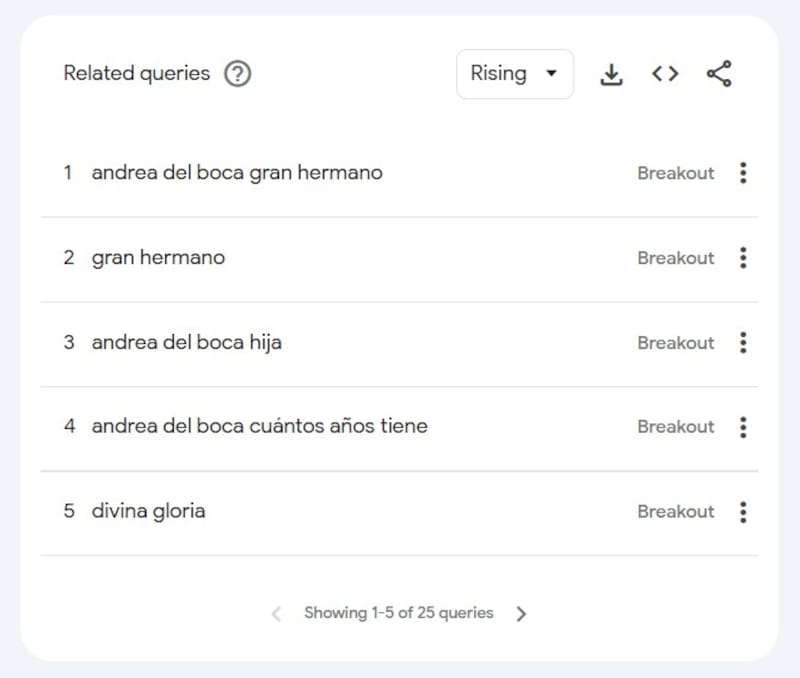Go to next page of queries
This screenshot has height=678, width=800.
pyautogui.click(x=521, y=614)
